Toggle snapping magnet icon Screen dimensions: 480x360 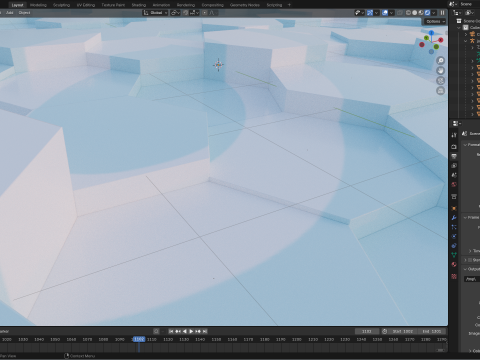(186, 13)
